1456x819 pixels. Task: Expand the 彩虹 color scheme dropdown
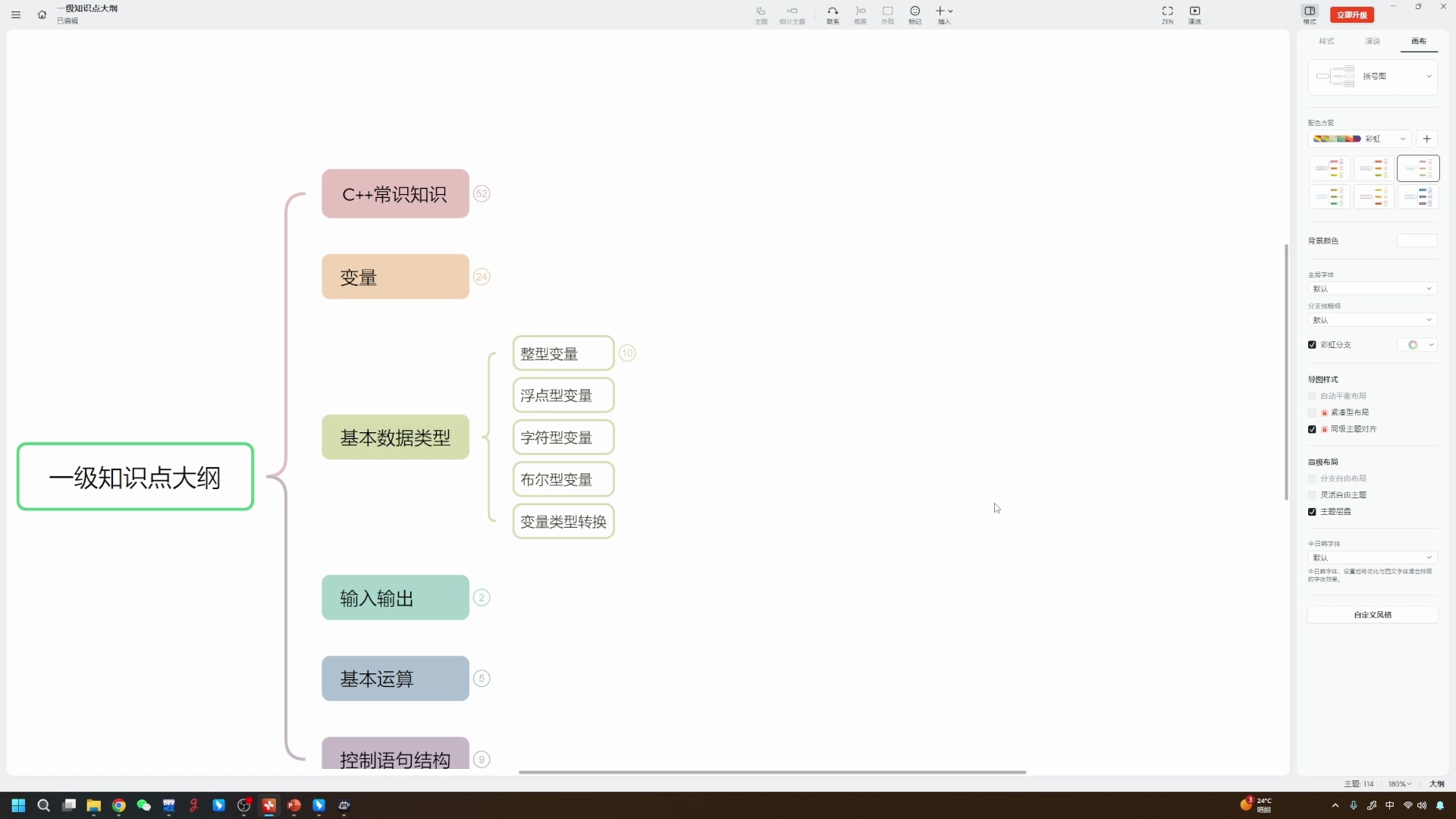pos(1402,139)
